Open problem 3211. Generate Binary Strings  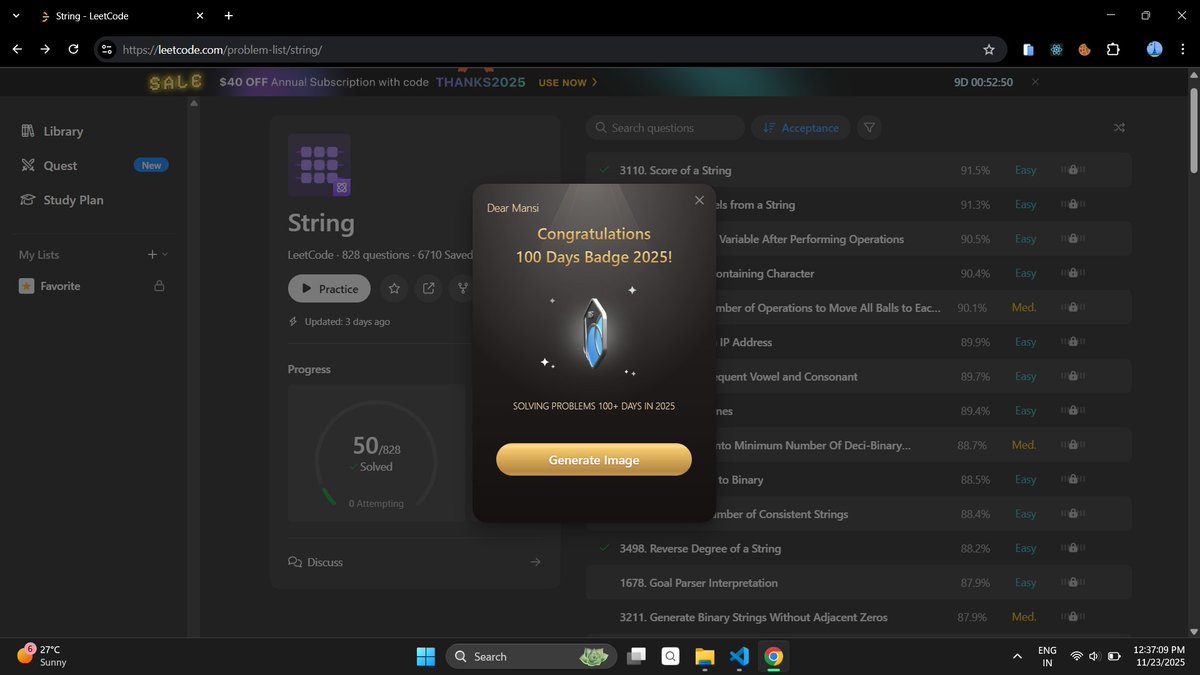(x=753, y=617)
